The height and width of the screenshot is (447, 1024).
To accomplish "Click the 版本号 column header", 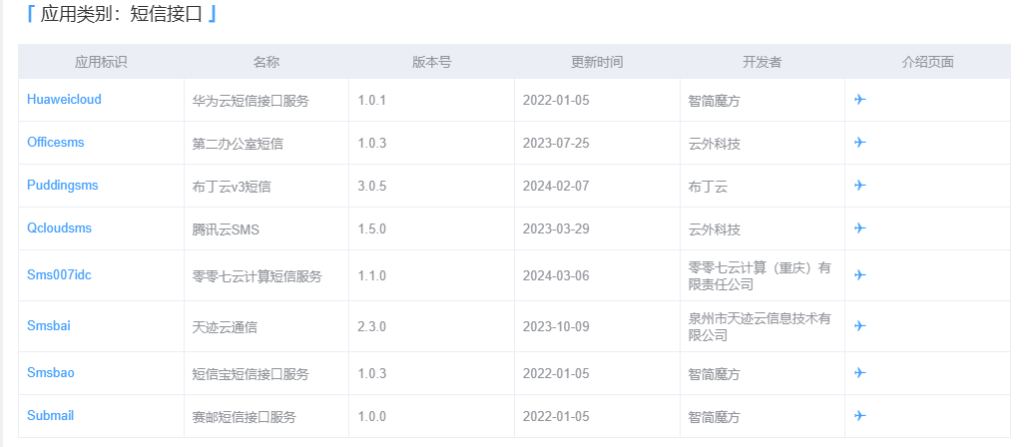I will click(432, 62).
